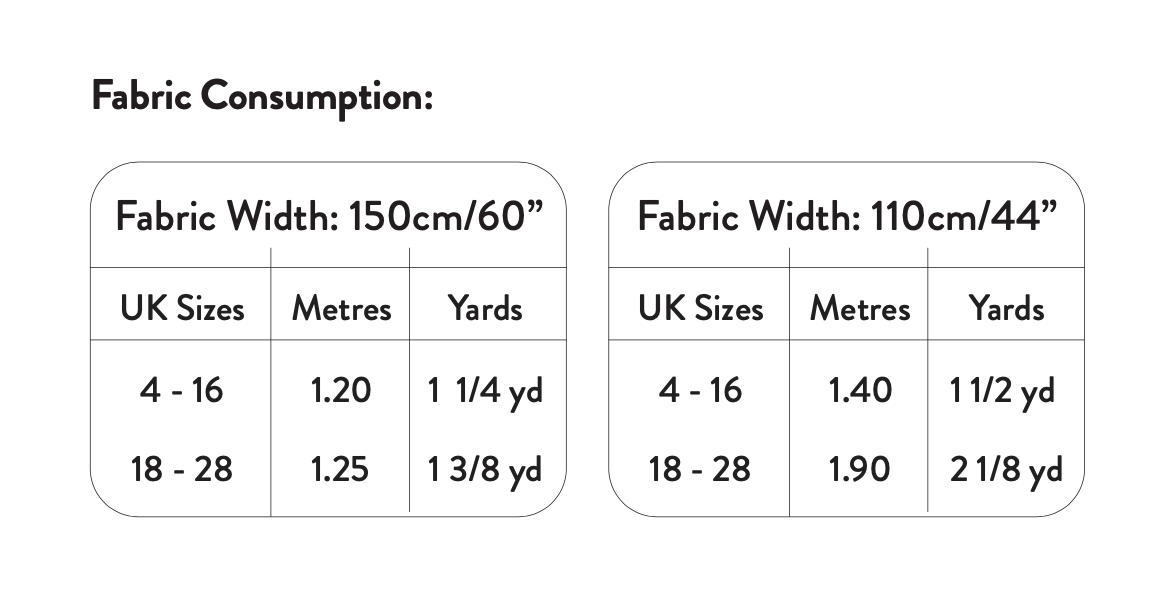Viewport: 1174px width, 616px height.
Task: Click UK Sizes column header in 150cm table
Action: click(x=182, y=308)
